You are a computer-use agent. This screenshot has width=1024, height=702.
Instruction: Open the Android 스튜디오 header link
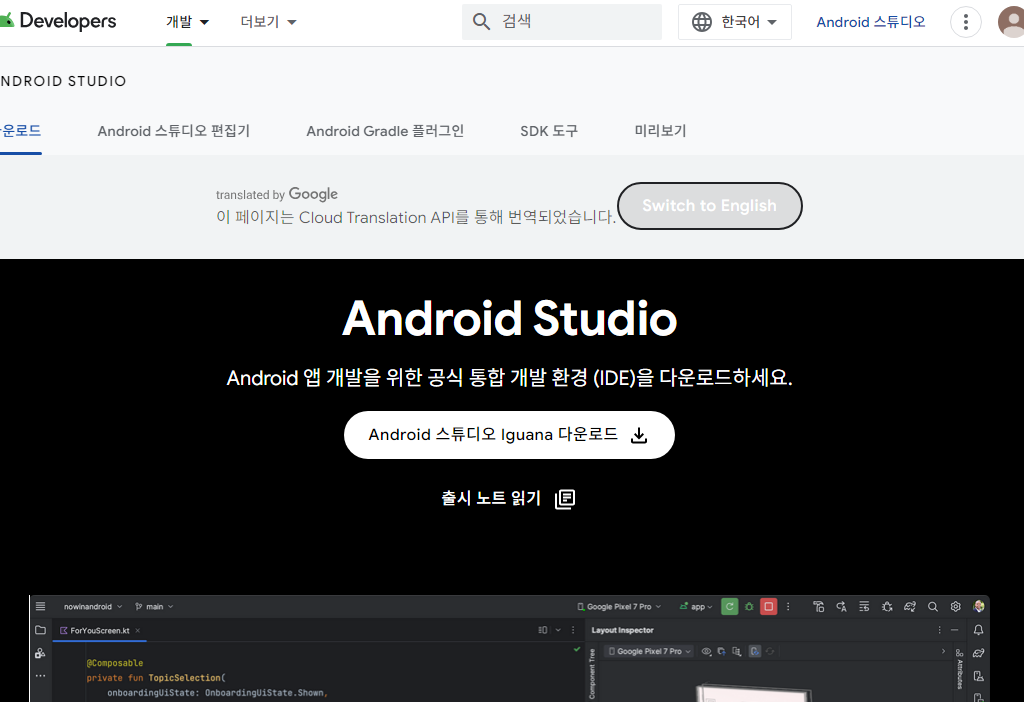coord(871,22)
